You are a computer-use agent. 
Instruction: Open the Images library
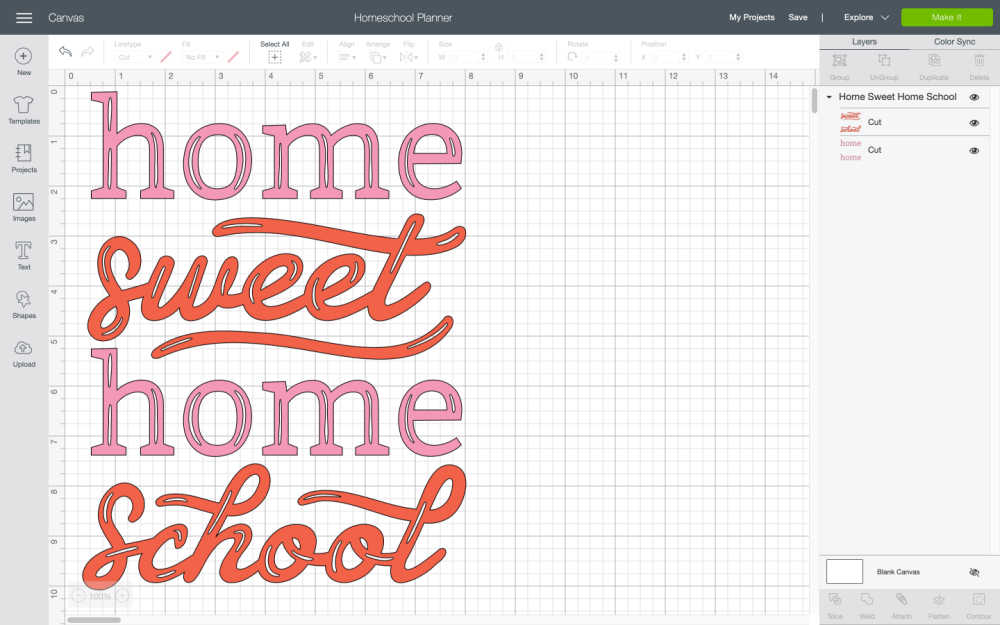coord(24,207)
